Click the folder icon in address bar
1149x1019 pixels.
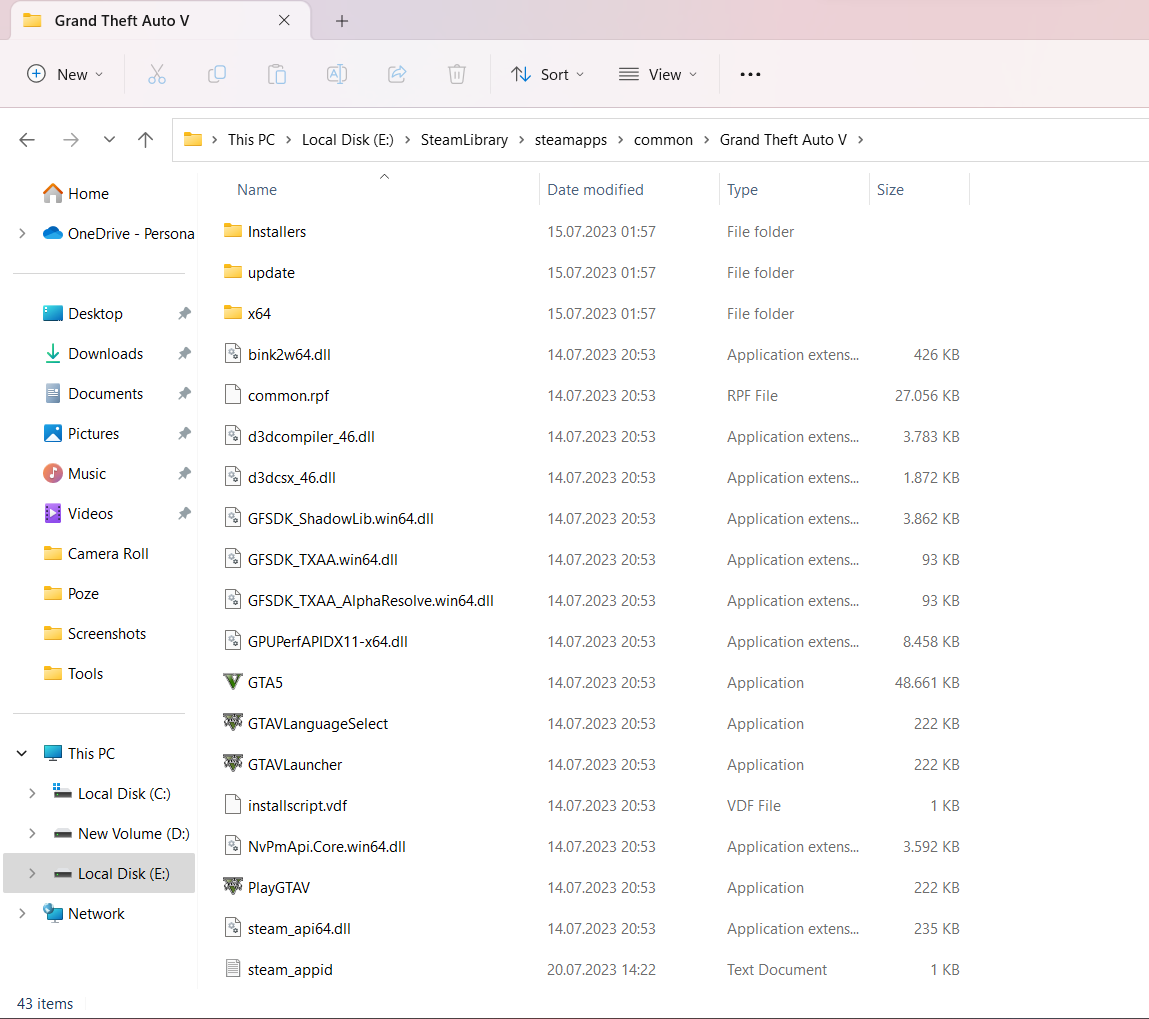(x=193, y=139)
